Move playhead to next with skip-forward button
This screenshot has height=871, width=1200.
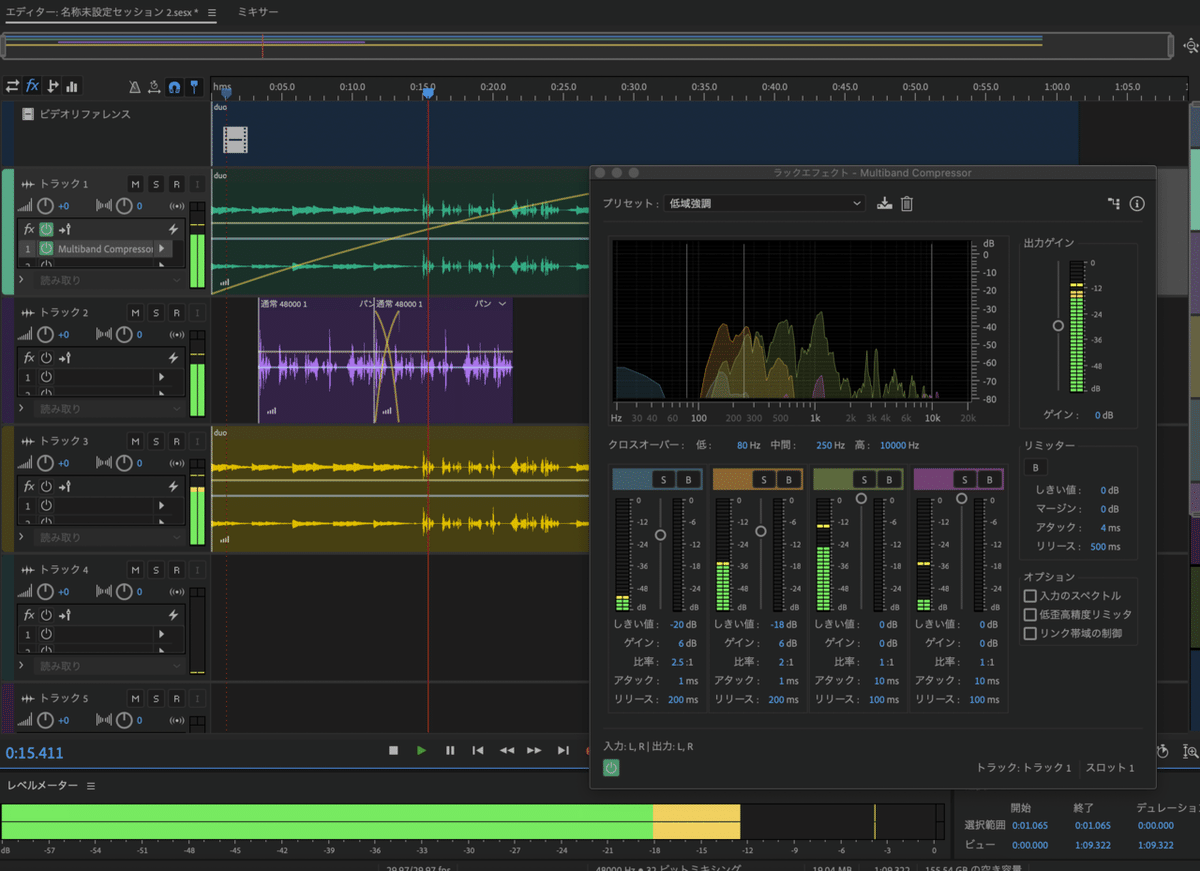pos(563,750)
